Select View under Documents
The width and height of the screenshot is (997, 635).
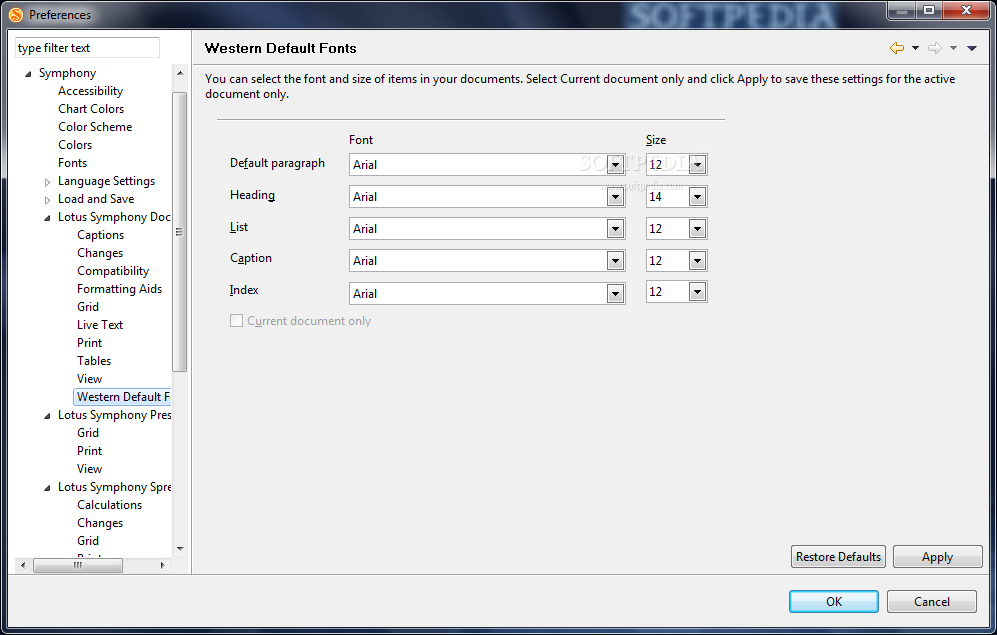pyautogui.click(x=89, y=379)
